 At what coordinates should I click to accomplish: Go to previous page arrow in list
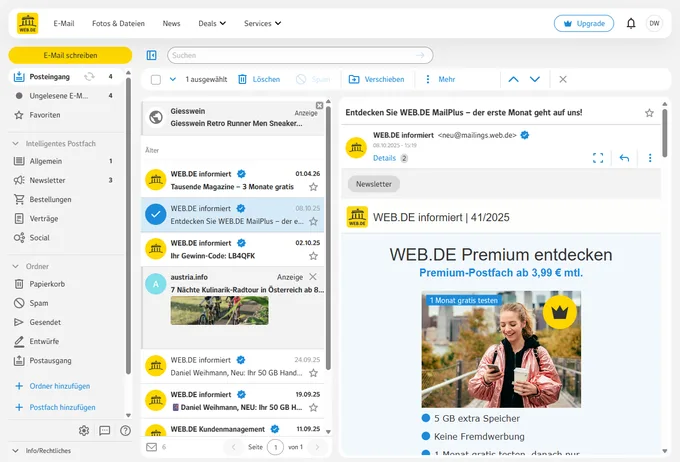[234, 447]
